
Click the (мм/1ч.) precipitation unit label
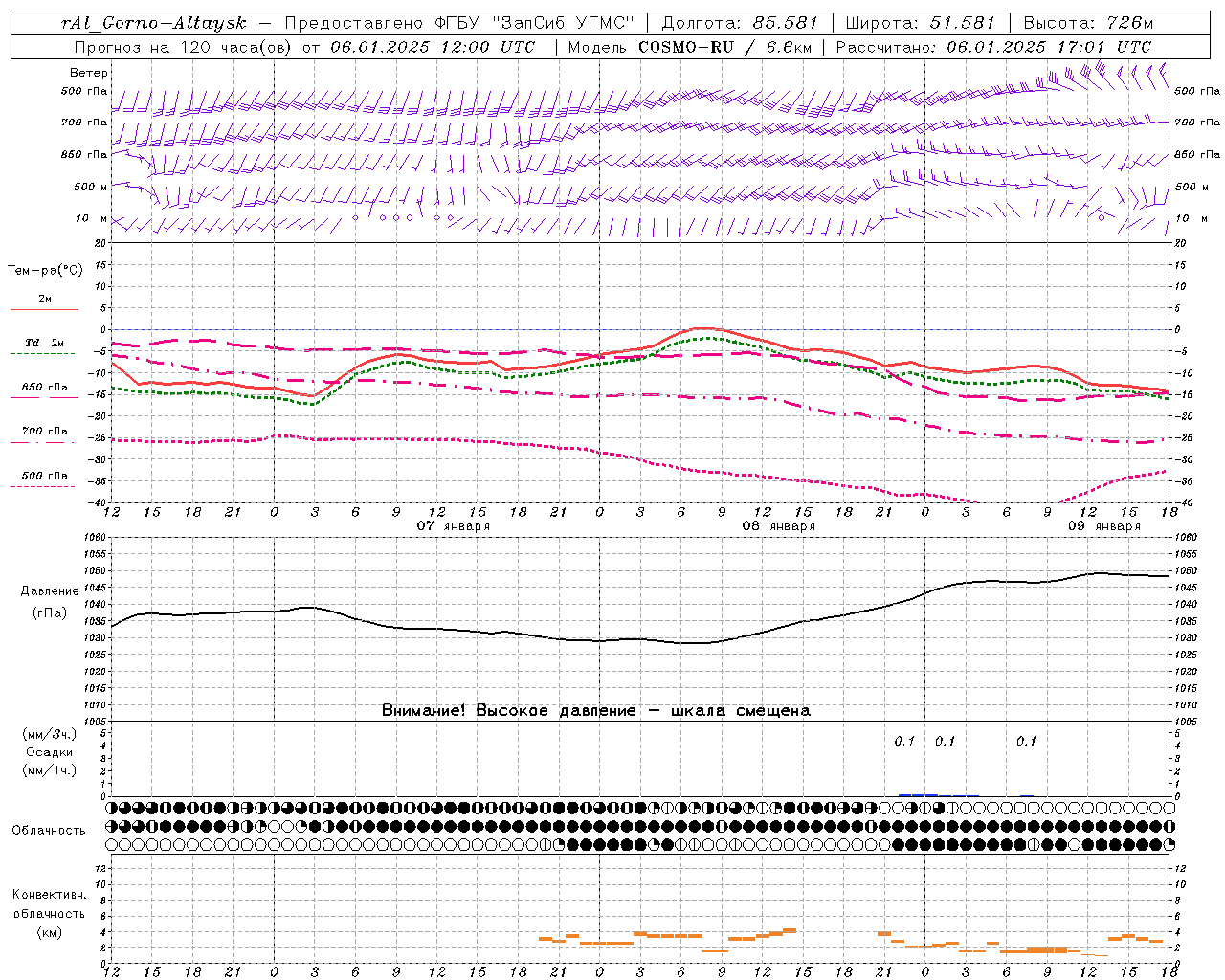(x=50, y=770)
